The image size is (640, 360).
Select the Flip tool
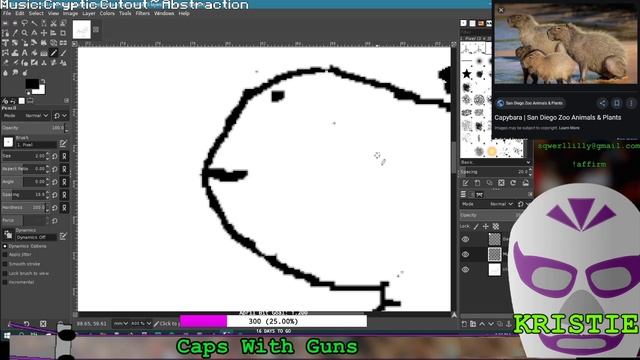tap(63, 43)
